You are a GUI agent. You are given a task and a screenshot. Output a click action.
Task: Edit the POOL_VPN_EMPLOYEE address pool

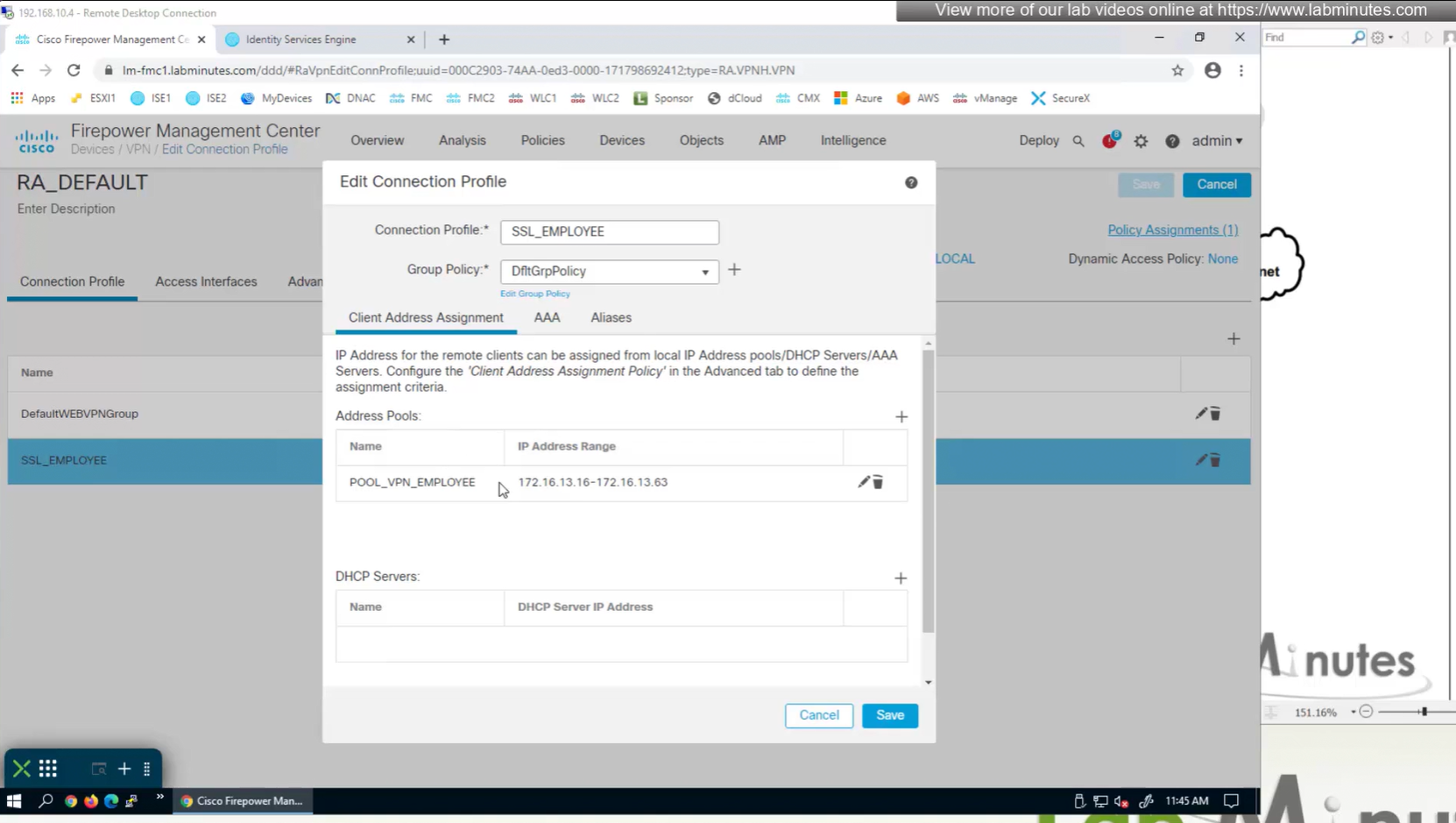coord(863,482)
